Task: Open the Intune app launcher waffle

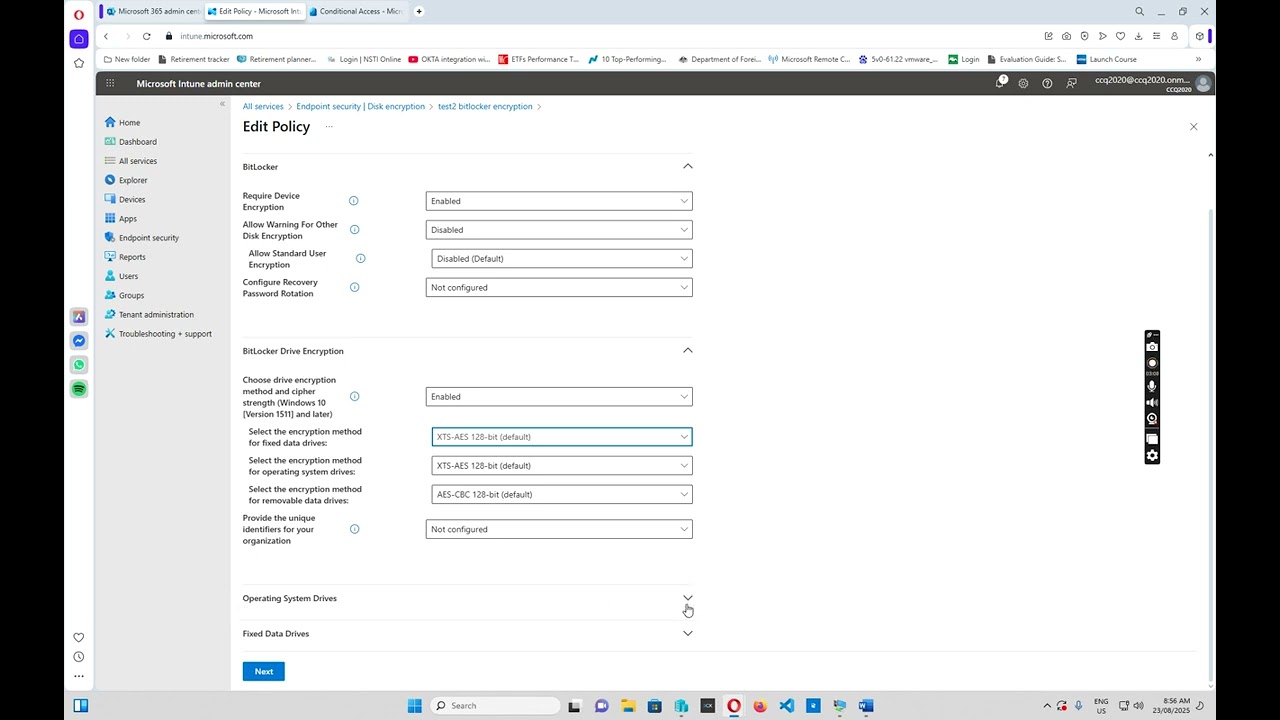Action: pyautogui.click(x=110, y=83)
